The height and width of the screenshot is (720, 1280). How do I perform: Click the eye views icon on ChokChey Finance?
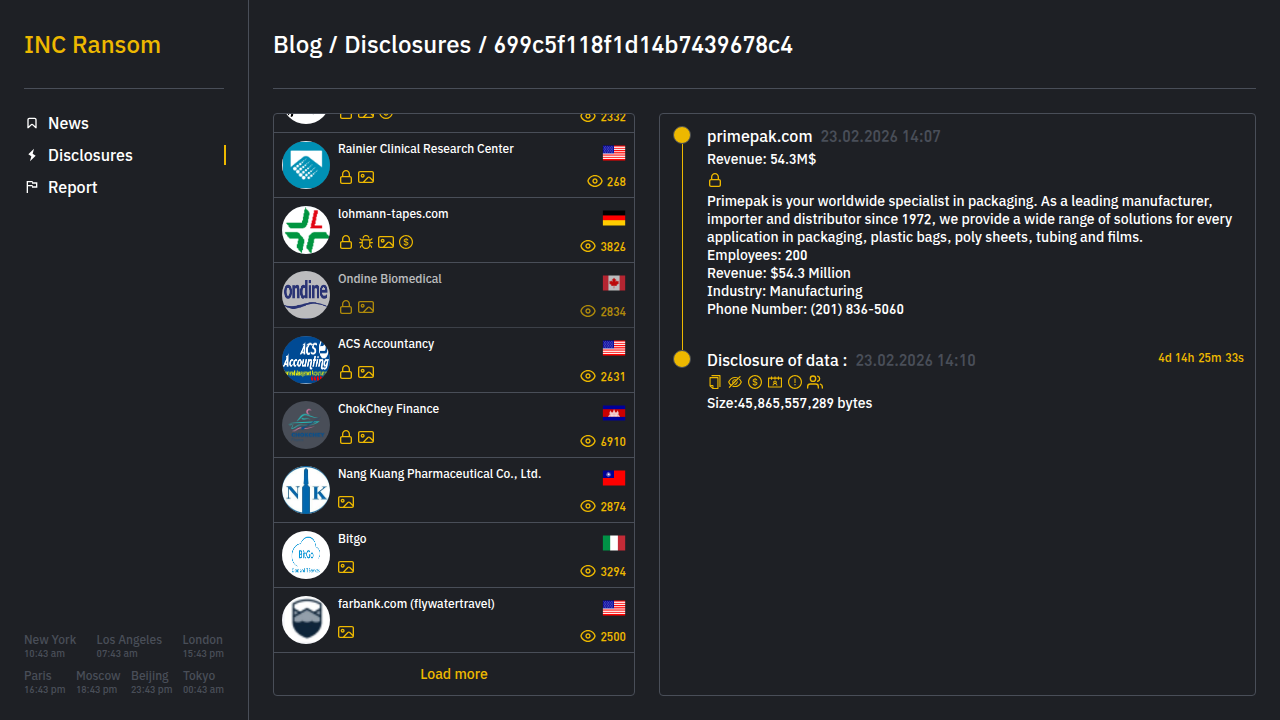coord(588,441)
